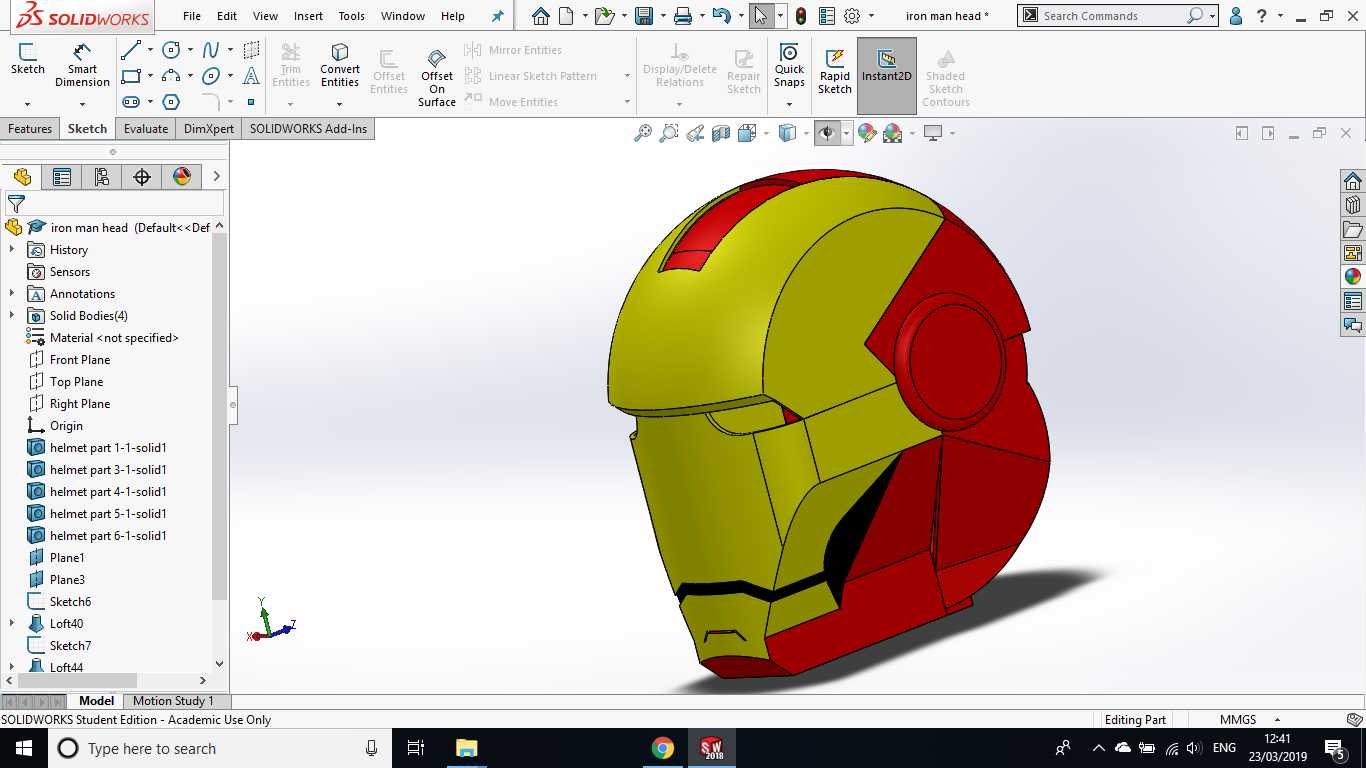Open the ConfigurationManager tab icon
Viewport: 1366px width, 768px height.
(102, 177)
